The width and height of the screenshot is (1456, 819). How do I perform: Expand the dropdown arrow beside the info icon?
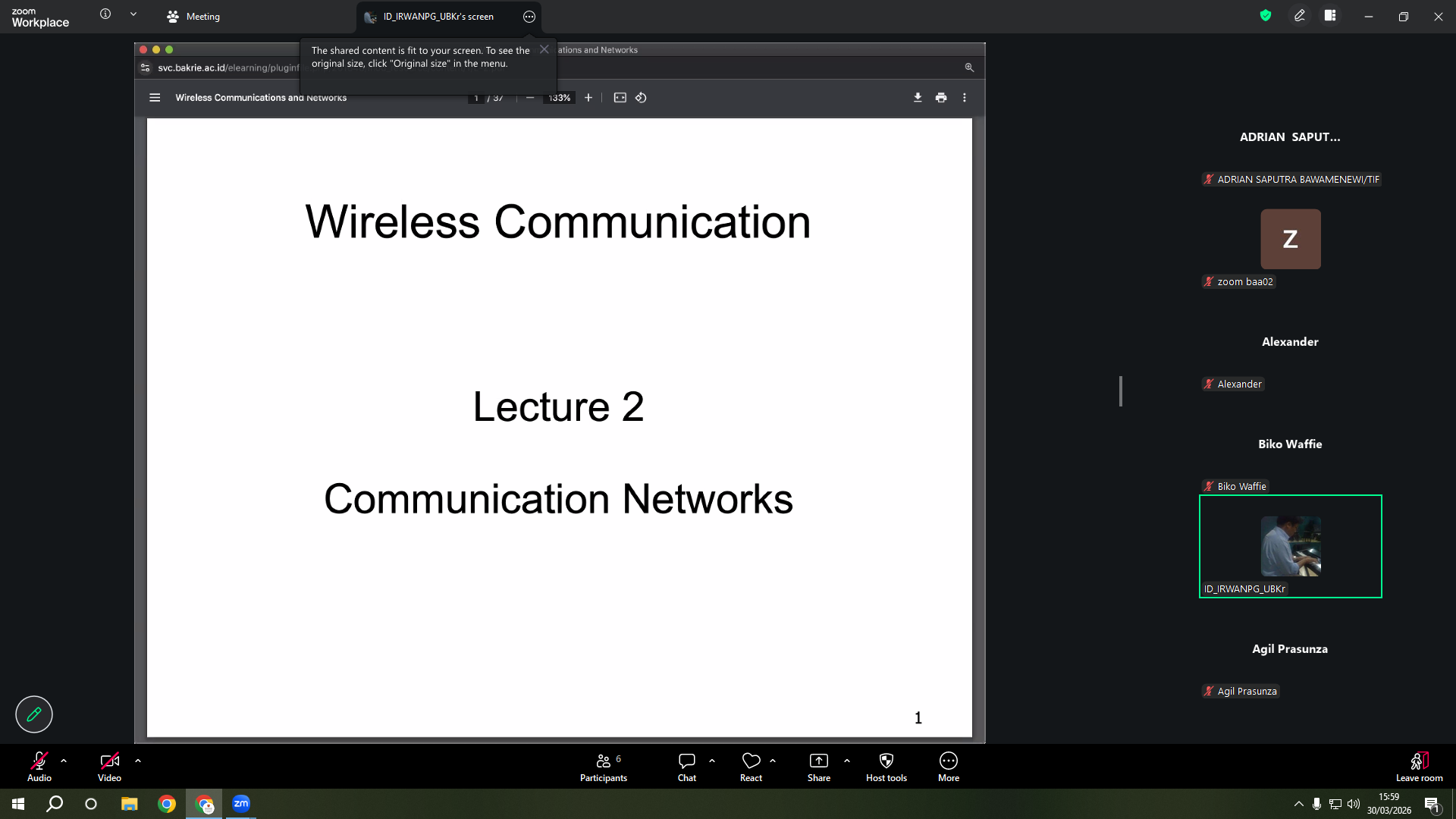click(133, 14)
